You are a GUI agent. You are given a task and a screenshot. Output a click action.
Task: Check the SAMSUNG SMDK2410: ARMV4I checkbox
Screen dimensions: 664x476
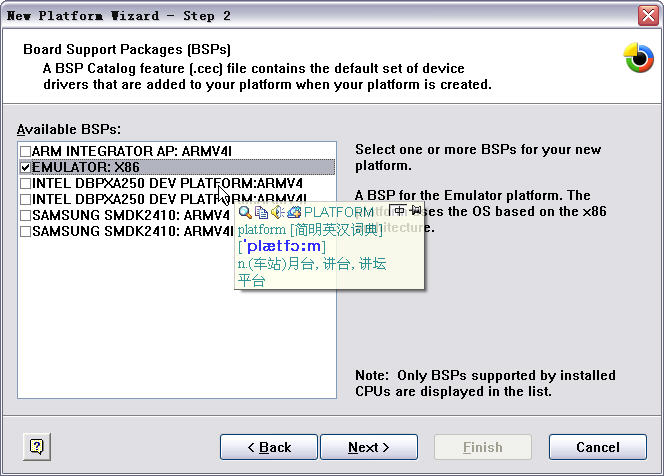tap(25, 231)
